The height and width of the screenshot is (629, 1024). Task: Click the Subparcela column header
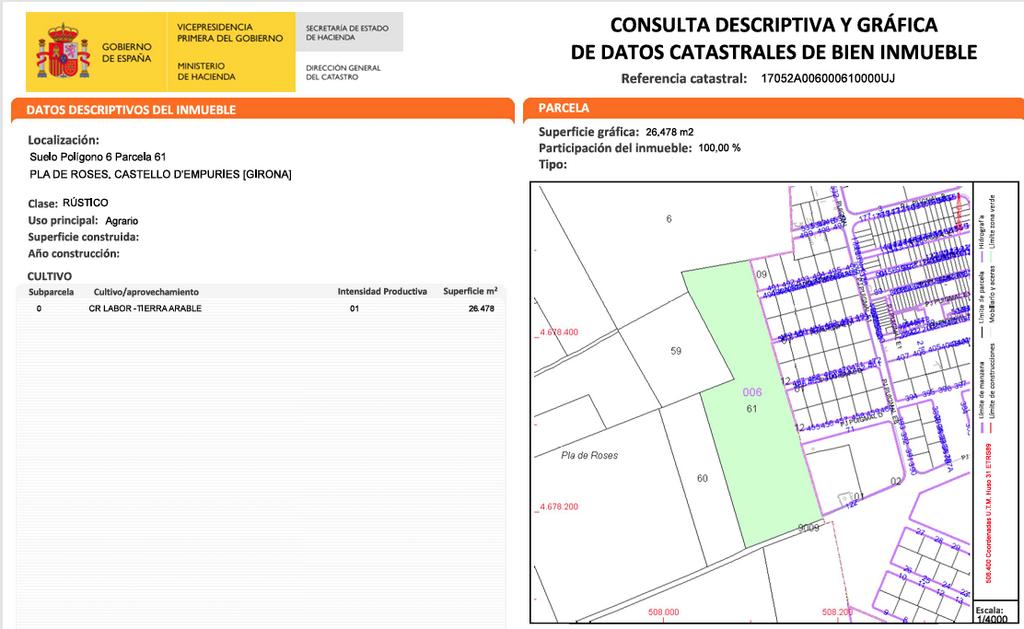[51, 292]
